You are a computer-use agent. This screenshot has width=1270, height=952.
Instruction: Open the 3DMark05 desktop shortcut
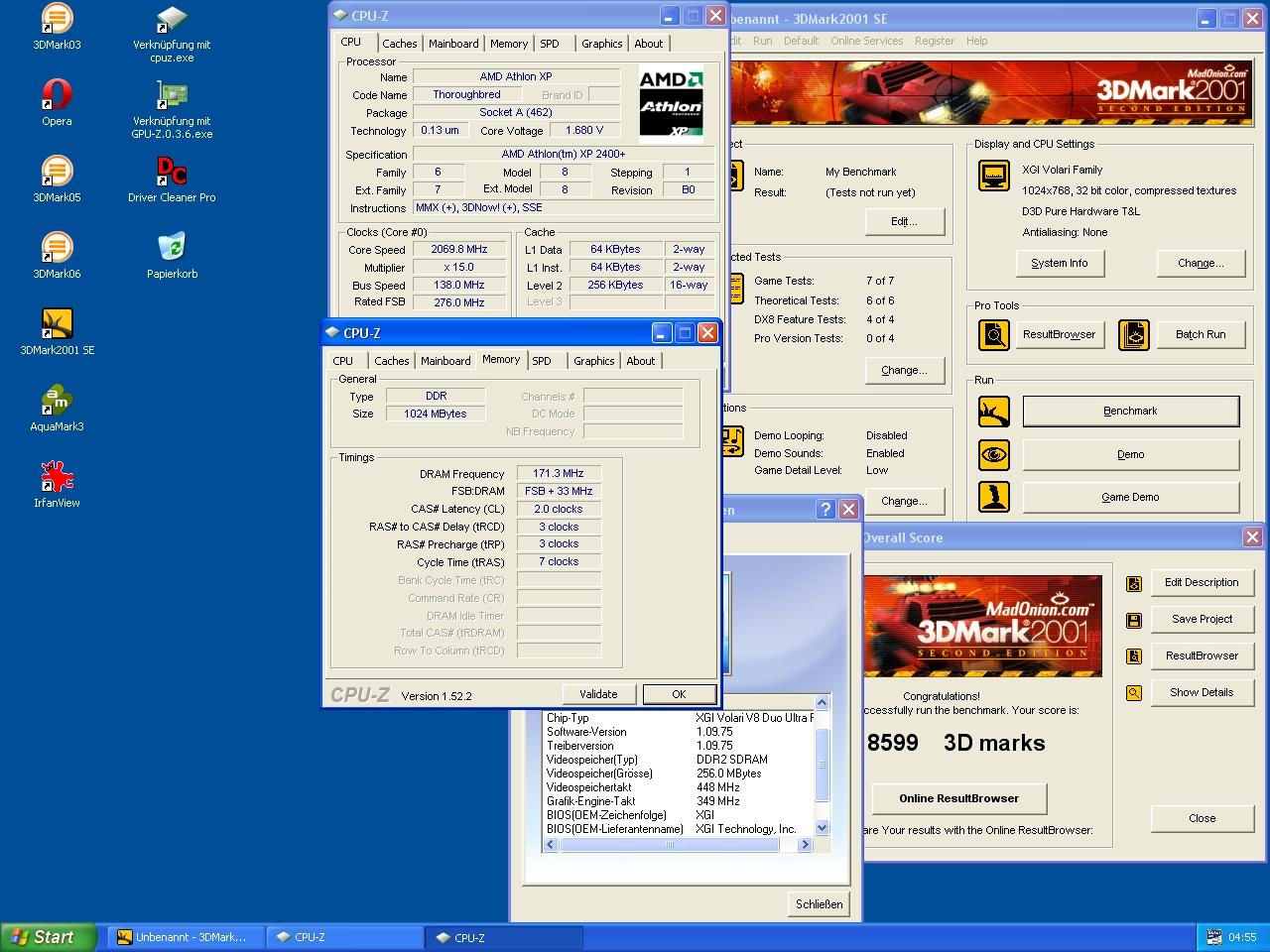pyautogui.click(x=57, y=178)
